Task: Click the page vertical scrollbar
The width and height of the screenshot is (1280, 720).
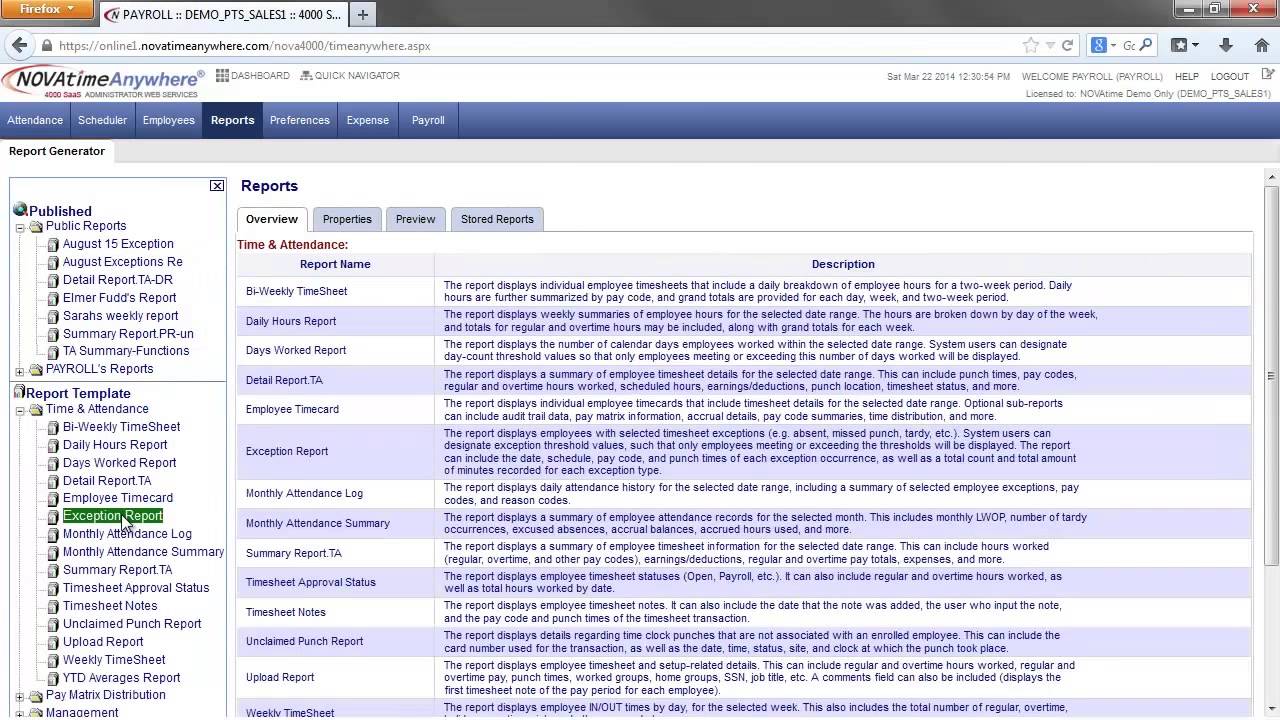Action: coord(1271,375)
